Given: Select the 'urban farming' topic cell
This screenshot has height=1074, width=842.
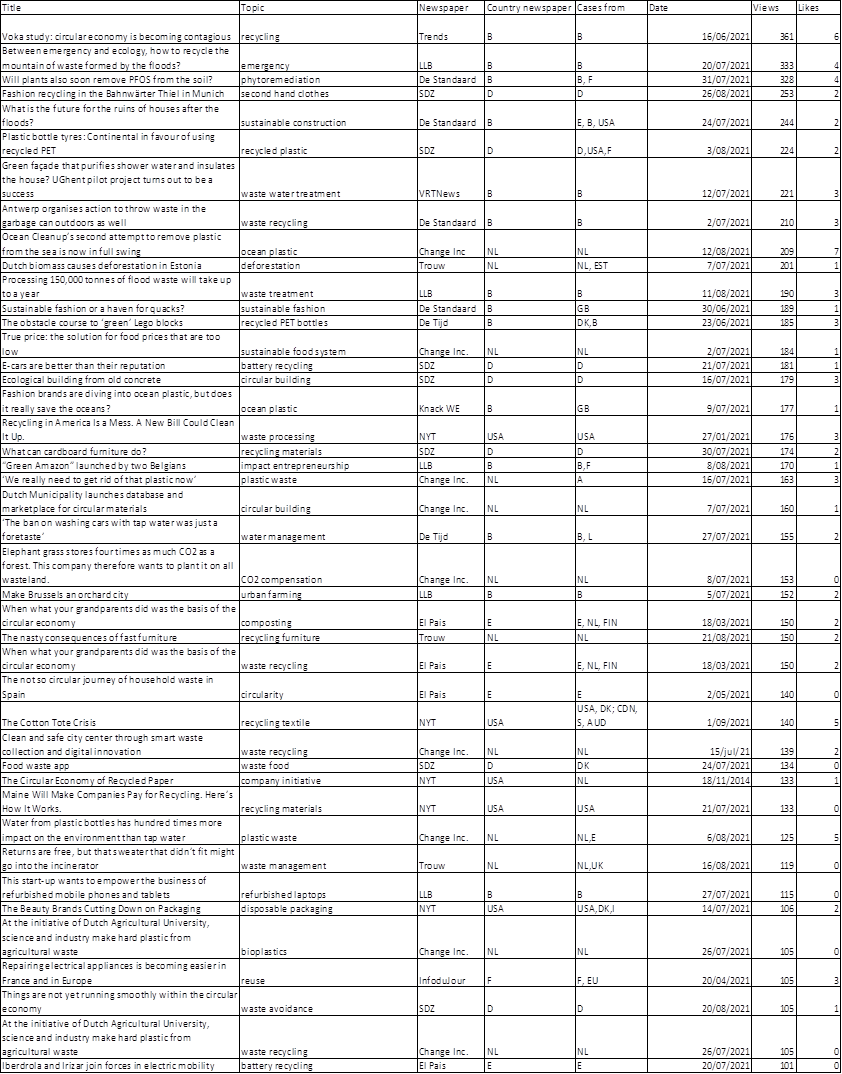Looking at the screenshot, I should (x=328, y=595).
